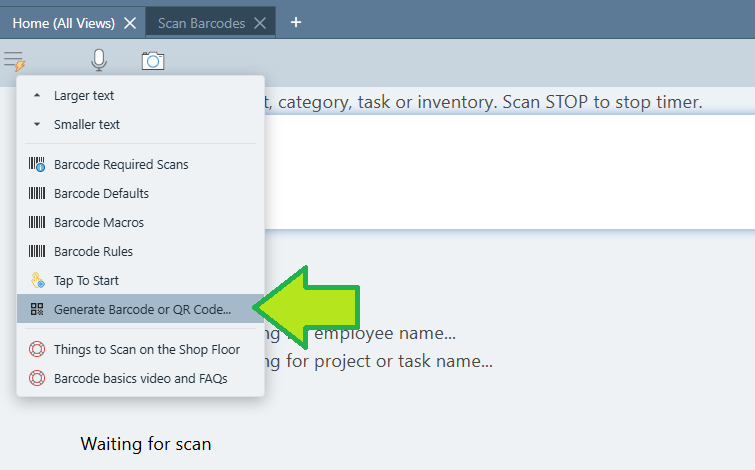Click the camera scan icon
Screen dimensions: 755x470
(x=153, y=61)
